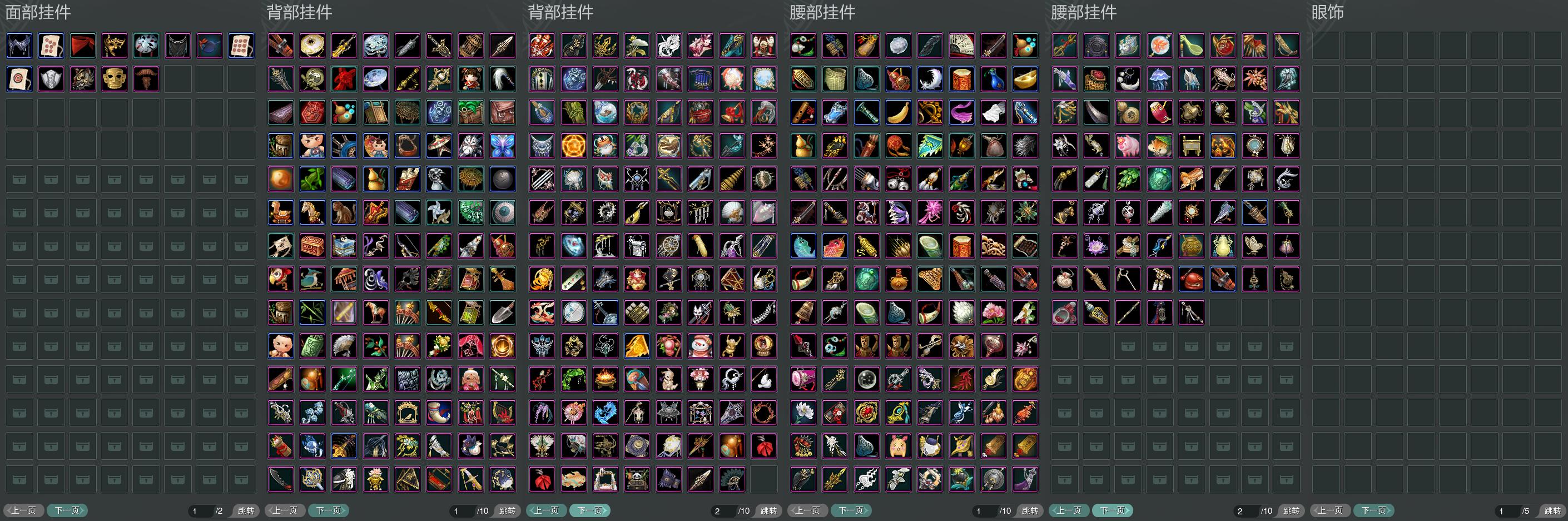Click the red-headed parrot back pendant
Screen dimensions: 1568x521
point(281,279)
